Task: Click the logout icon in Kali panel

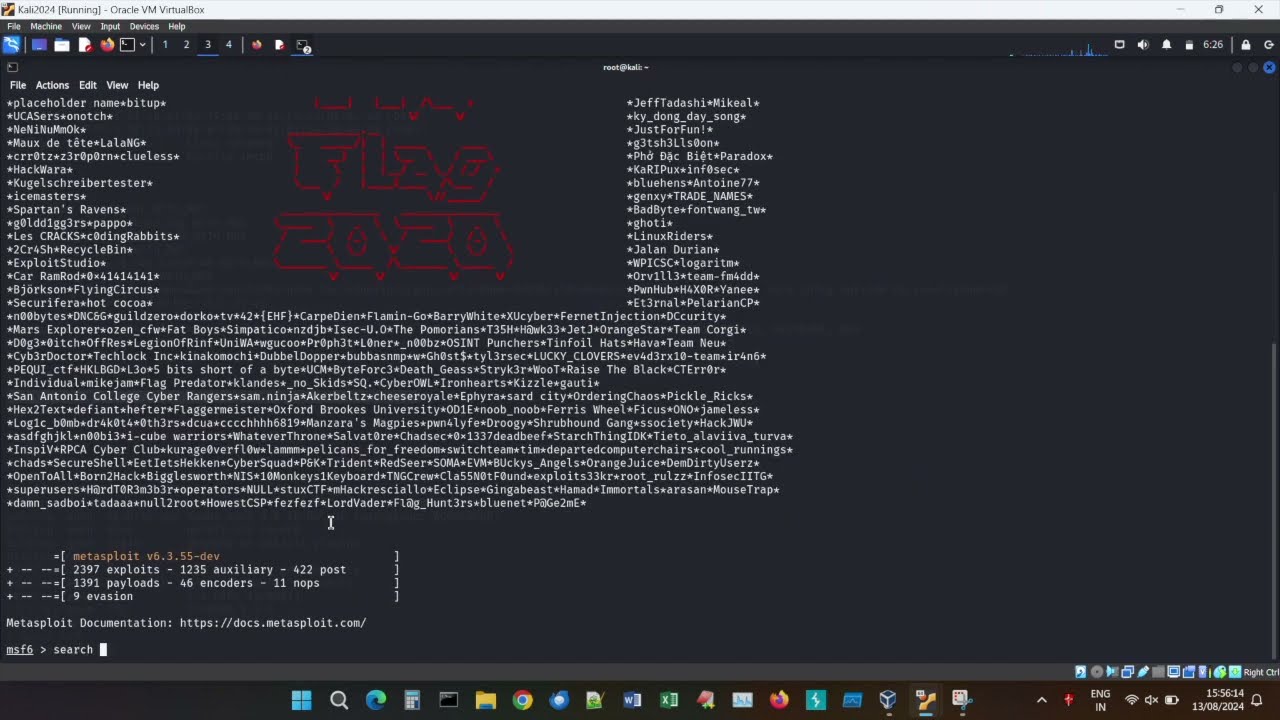Action: click(x=1269, y=45)
